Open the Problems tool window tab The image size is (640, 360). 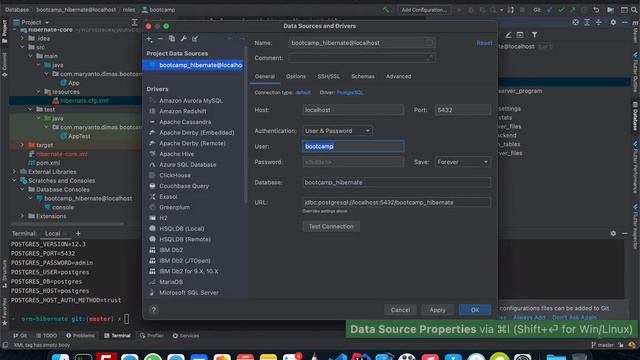coord(80,336)
